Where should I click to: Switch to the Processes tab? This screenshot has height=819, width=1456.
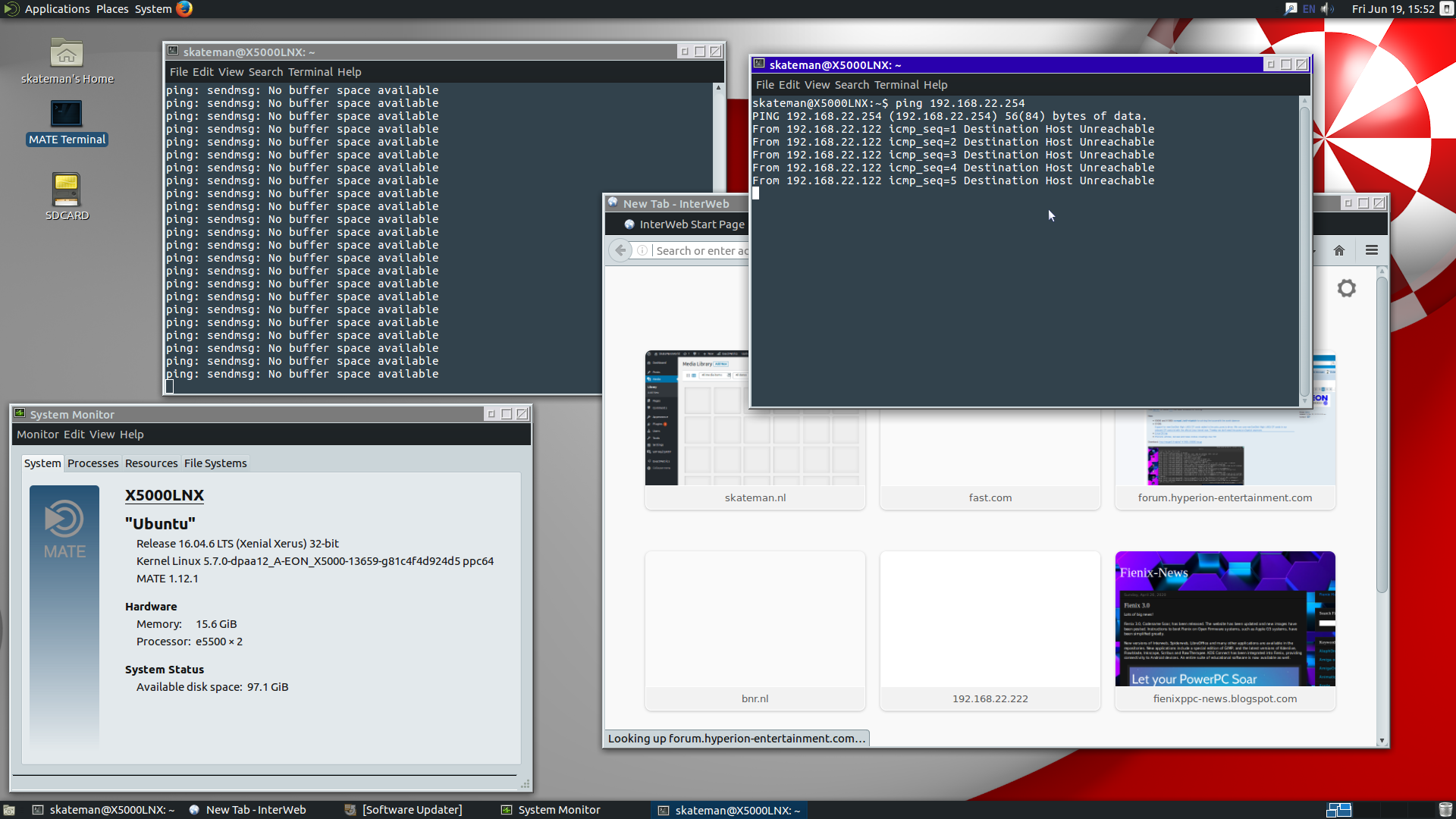93,463
